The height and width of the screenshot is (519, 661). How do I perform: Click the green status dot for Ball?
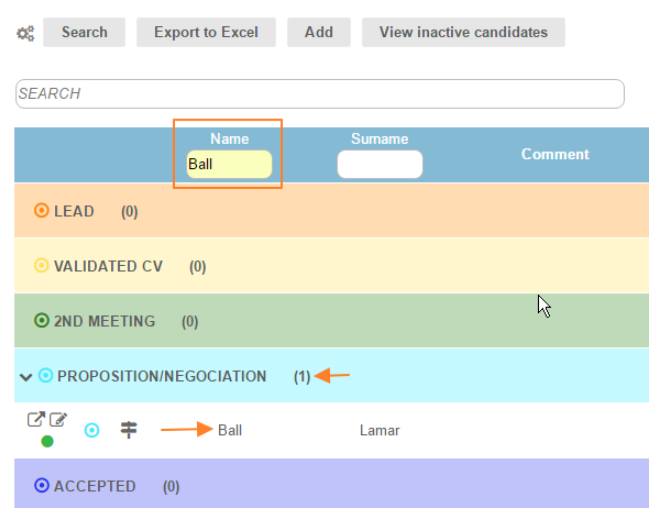pos(47,441)
